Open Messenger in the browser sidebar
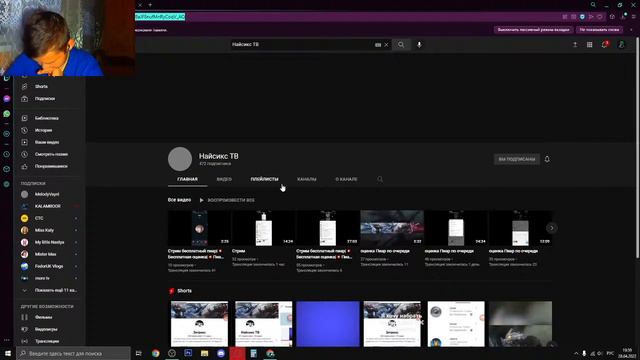The width and height of the screenshot is (640, 360). tap(7, 99)
